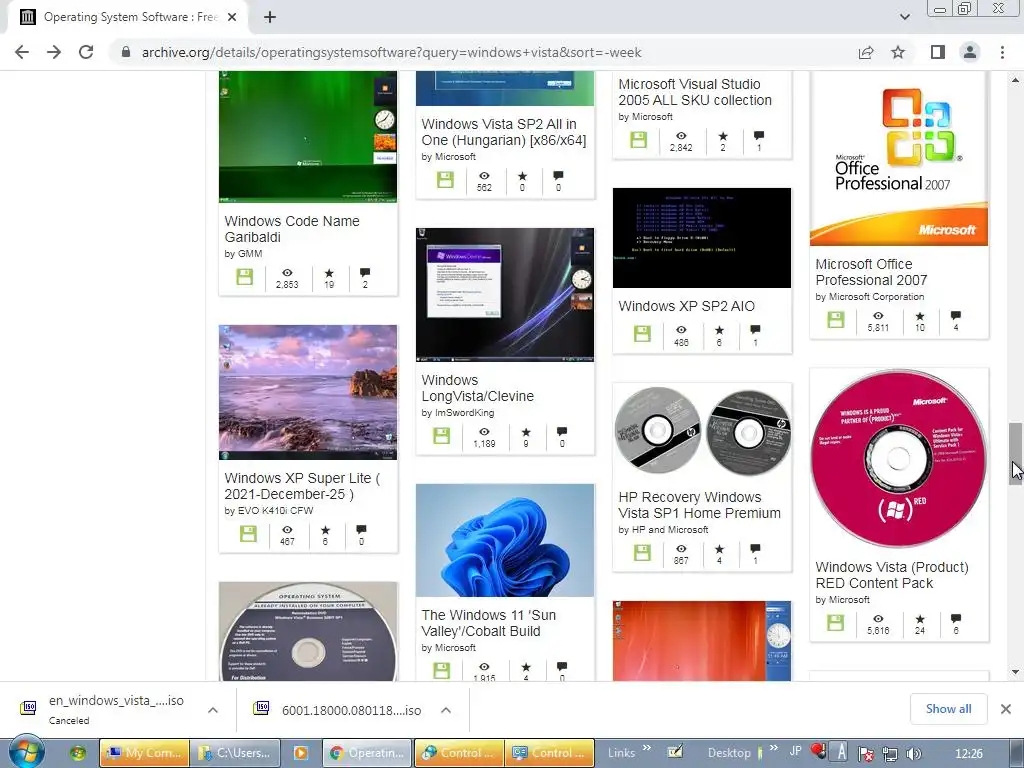1024x768 pixels.
Task: Open The Windows 11 'Sun Valley'/Cobalt Build link
Action: 488,623
